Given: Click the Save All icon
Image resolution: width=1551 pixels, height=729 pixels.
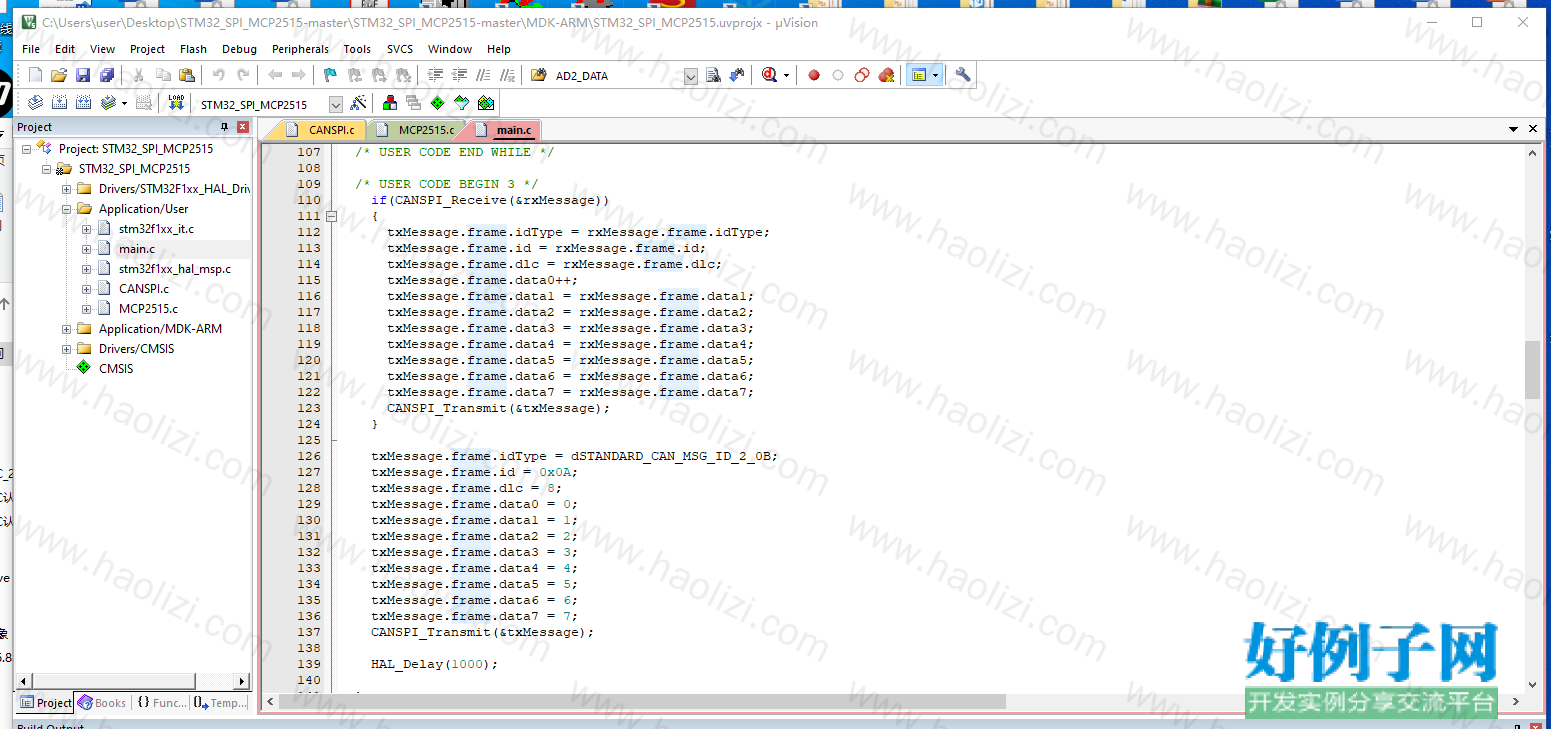Looking at the screenshot, I should [107, 75].
